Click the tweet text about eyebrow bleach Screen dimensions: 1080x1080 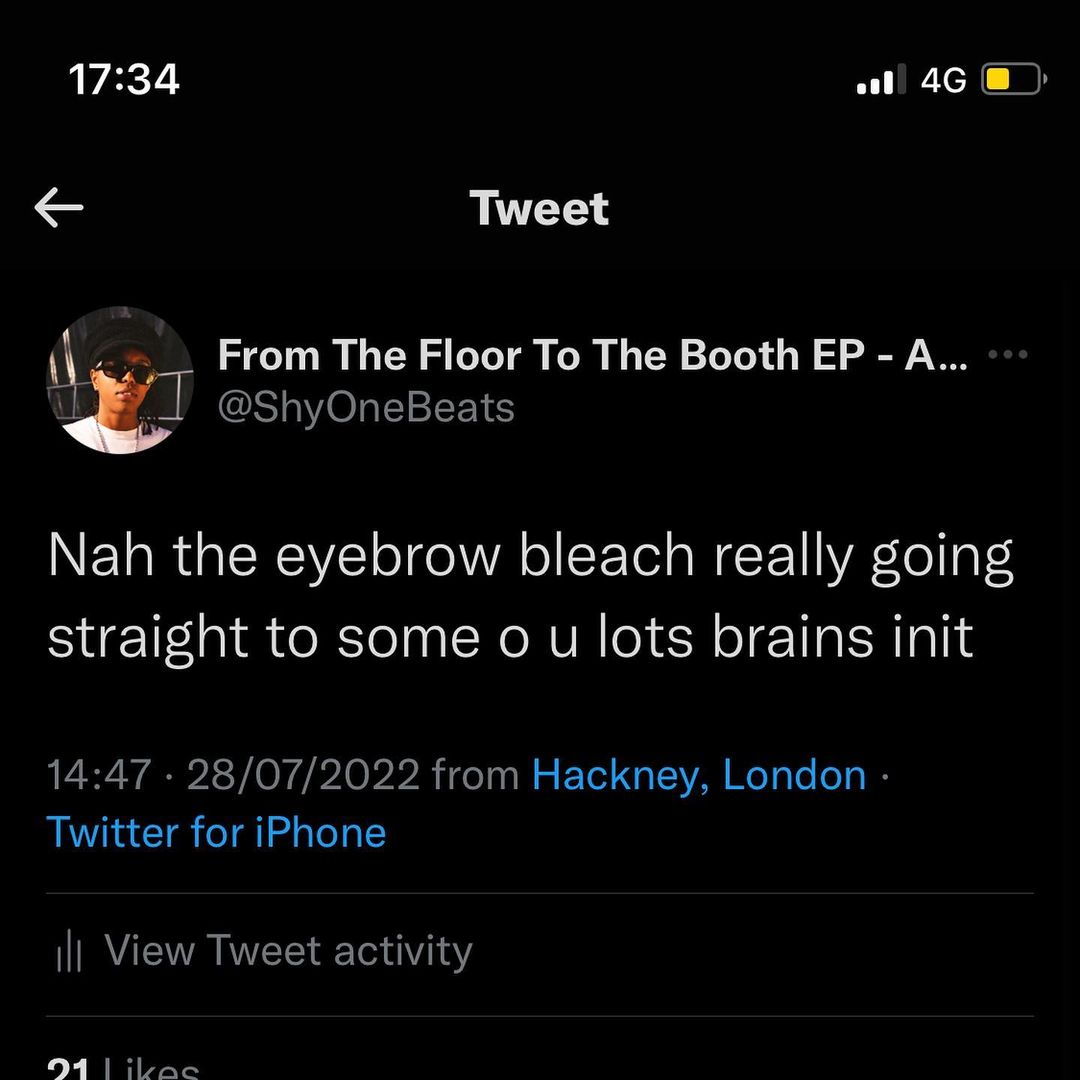coord(530,596)
